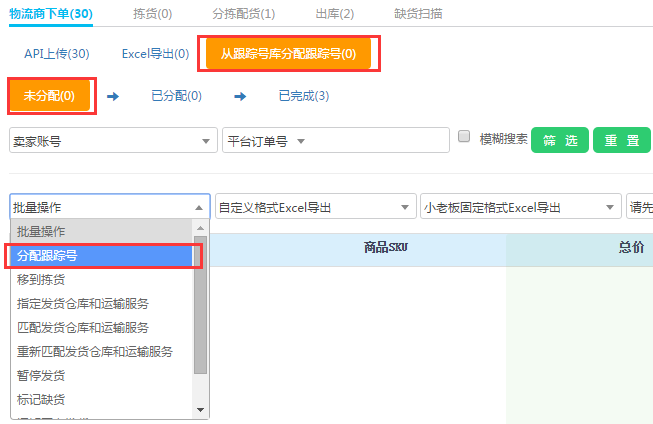653x424 pixels.
Task: Select API上传(30) sub-tab
Action: [x=56, y=53]
